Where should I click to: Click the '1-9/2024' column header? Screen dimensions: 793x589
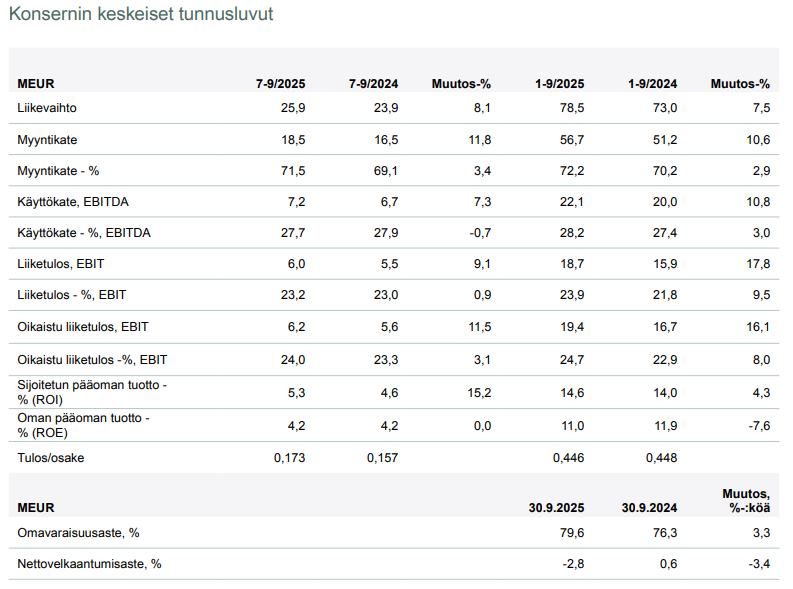pos(653,84)
